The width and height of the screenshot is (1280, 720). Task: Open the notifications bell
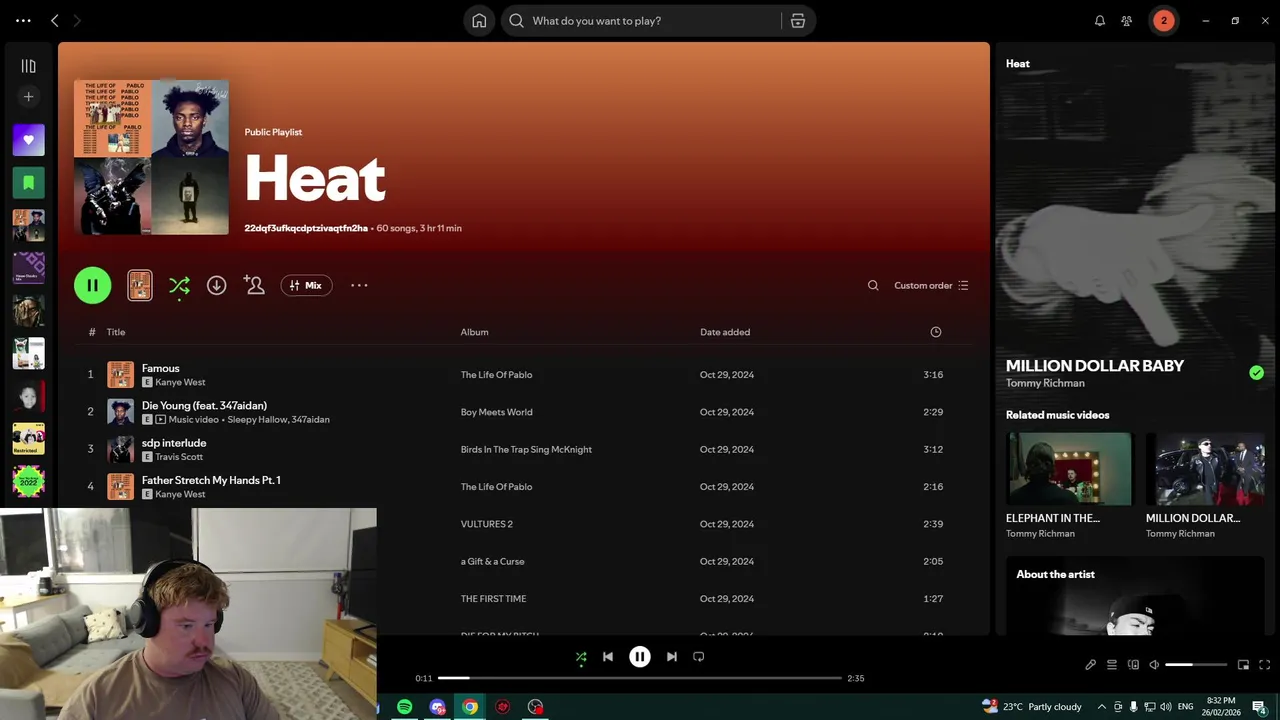[1100, 21]
